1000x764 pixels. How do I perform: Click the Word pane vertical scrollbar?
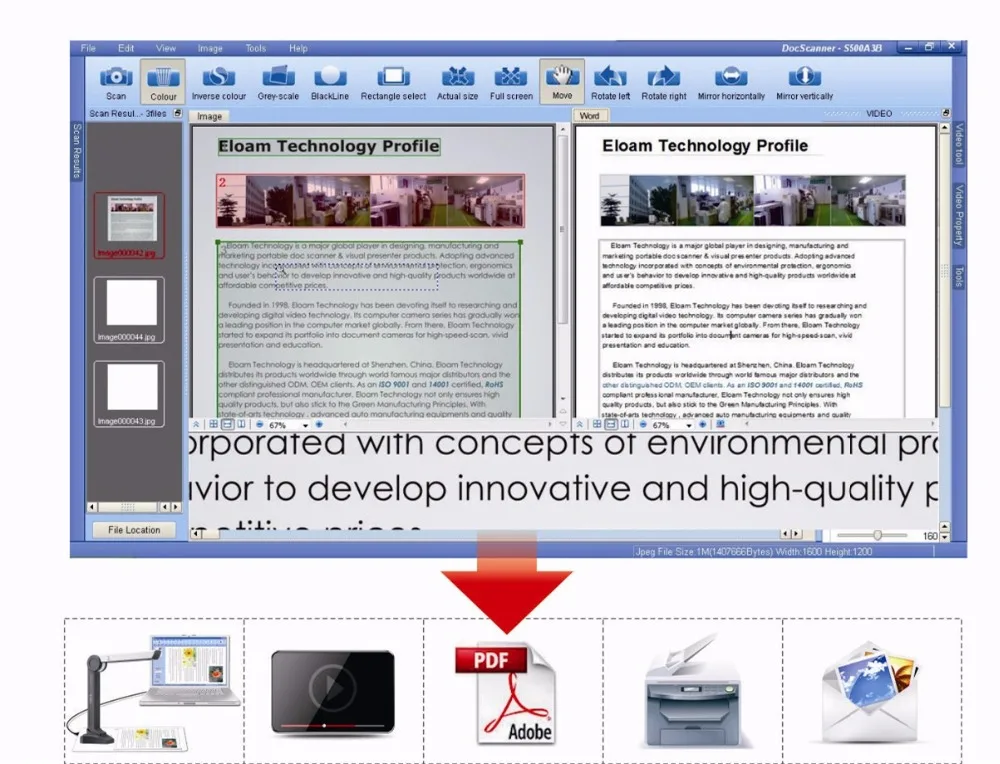pos(945,268)
